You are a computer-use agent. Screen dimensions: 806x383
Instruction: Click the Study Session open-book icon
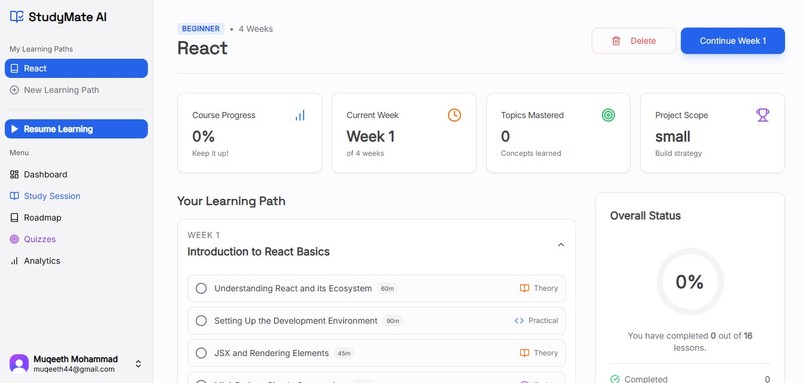coord(14,196)
